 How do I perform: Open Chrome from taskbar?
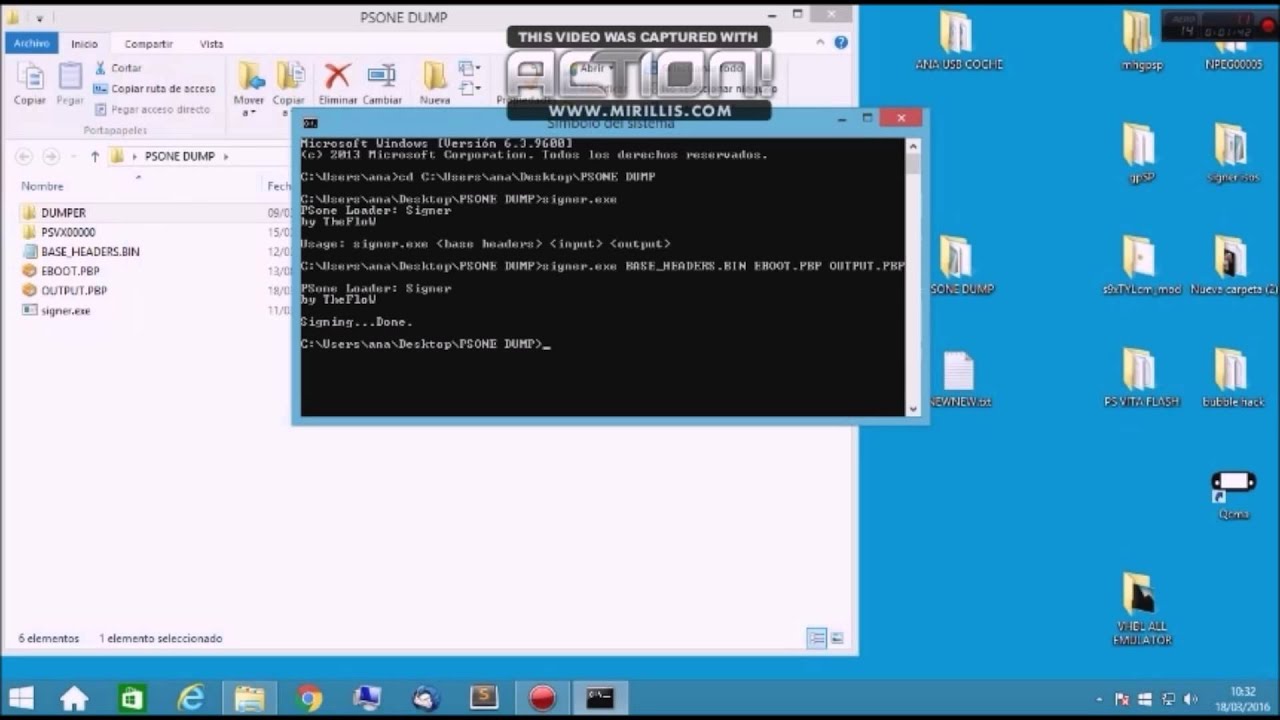308,698
